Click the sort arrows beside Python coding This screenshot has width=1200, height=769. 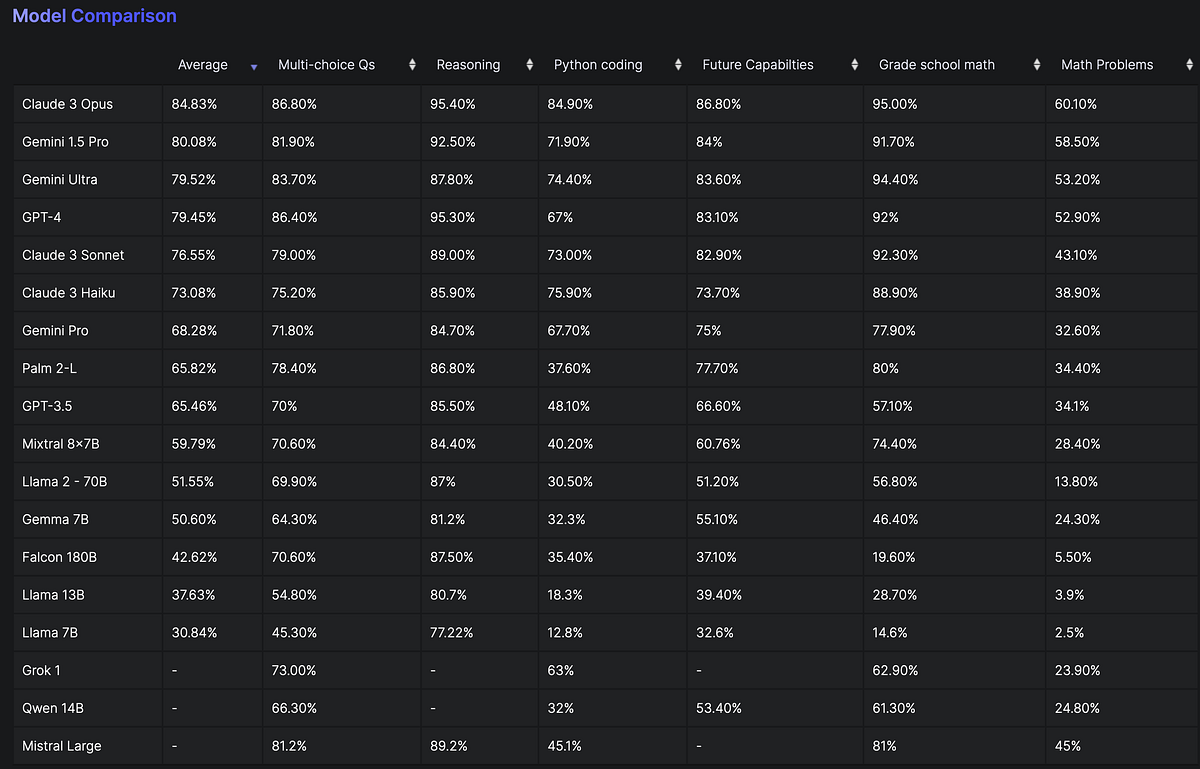[678, 65]
